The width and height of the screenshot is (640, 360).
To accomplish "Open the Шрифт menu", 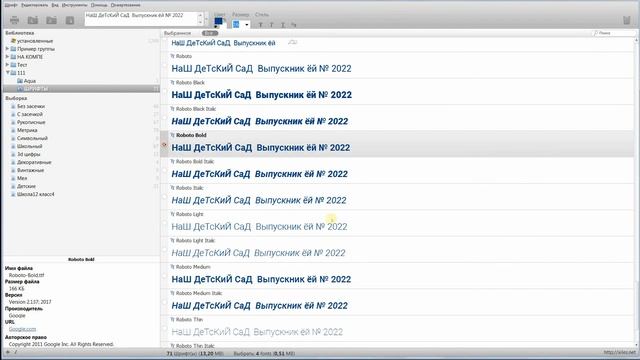I will pyautogui.click(x=11, y=5).
